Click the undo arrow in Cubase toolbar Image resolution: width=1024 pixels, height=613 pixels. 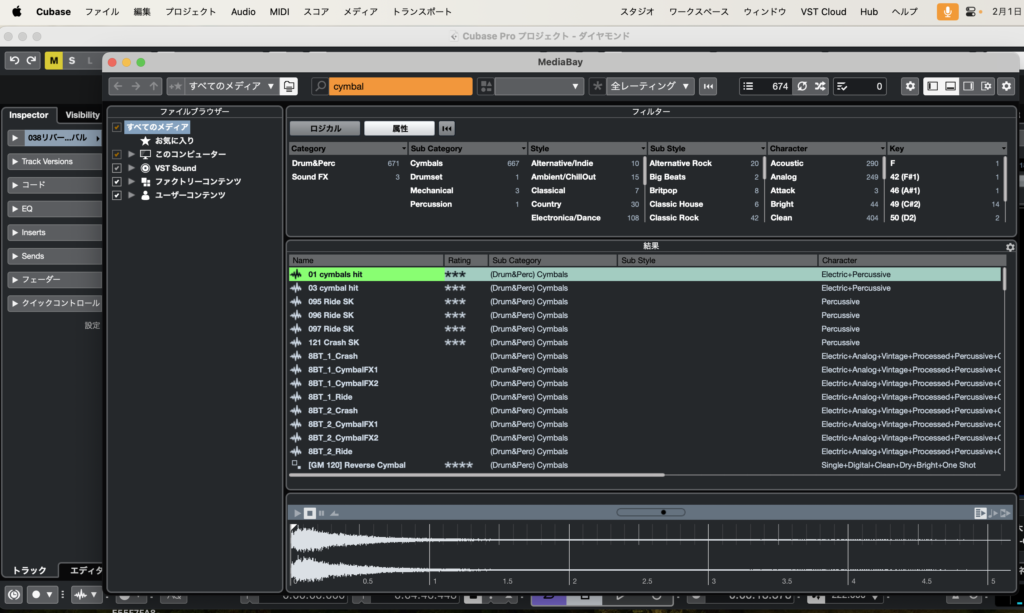pos(14,61)
